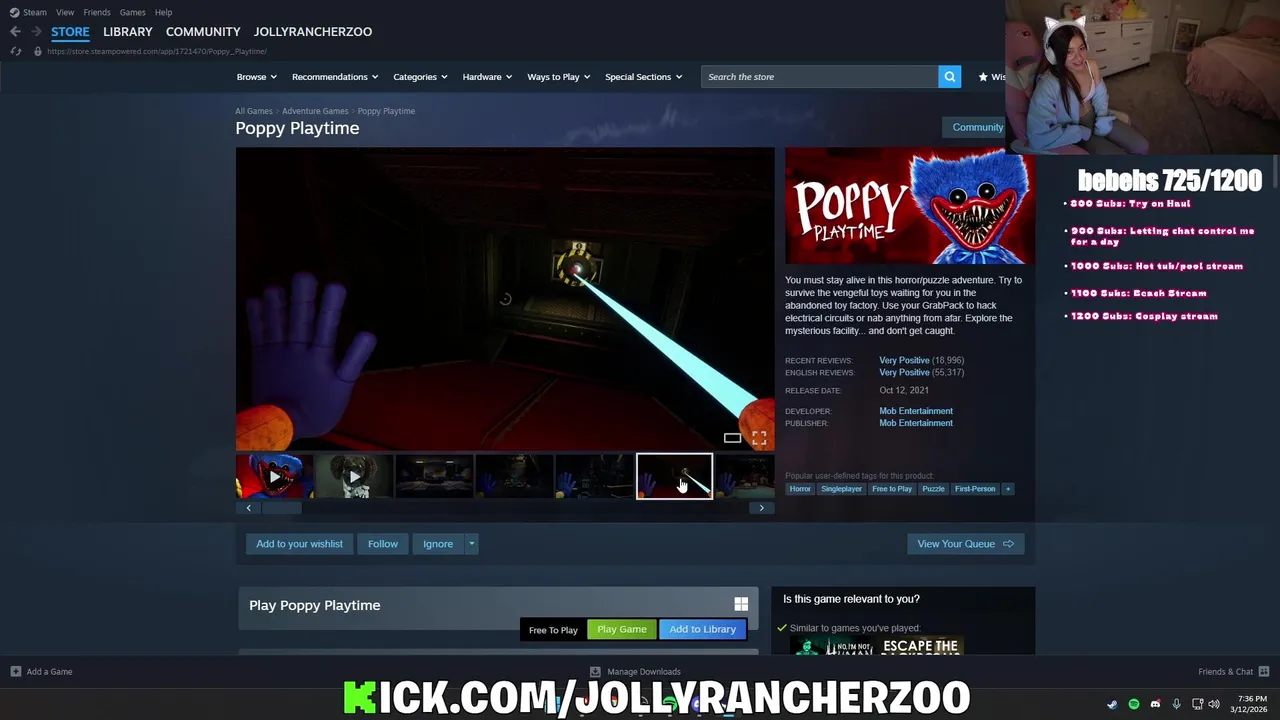Select the Singleplayer tag
This screenshot has height=720, width=1280.
coord(841,489)
